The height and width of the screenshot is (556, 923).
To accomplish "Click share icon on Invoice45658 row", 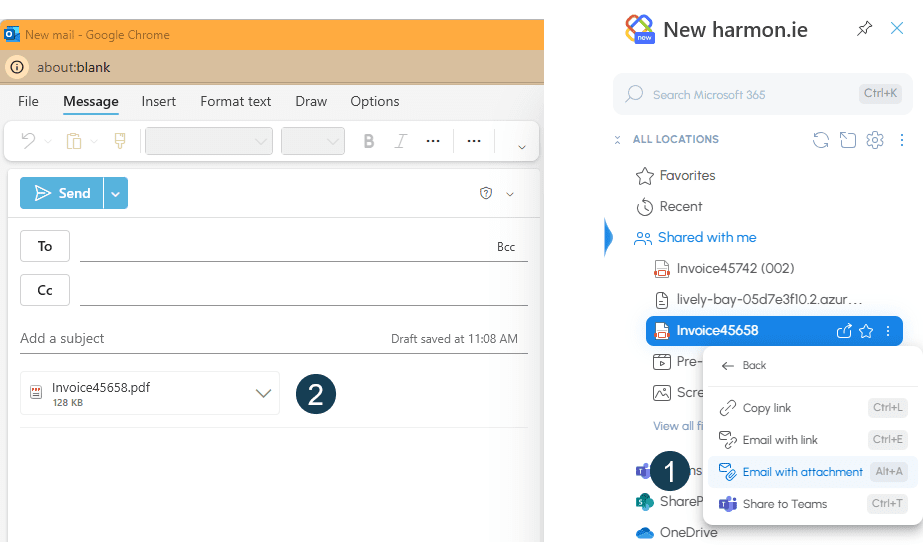I will [844, 331].
